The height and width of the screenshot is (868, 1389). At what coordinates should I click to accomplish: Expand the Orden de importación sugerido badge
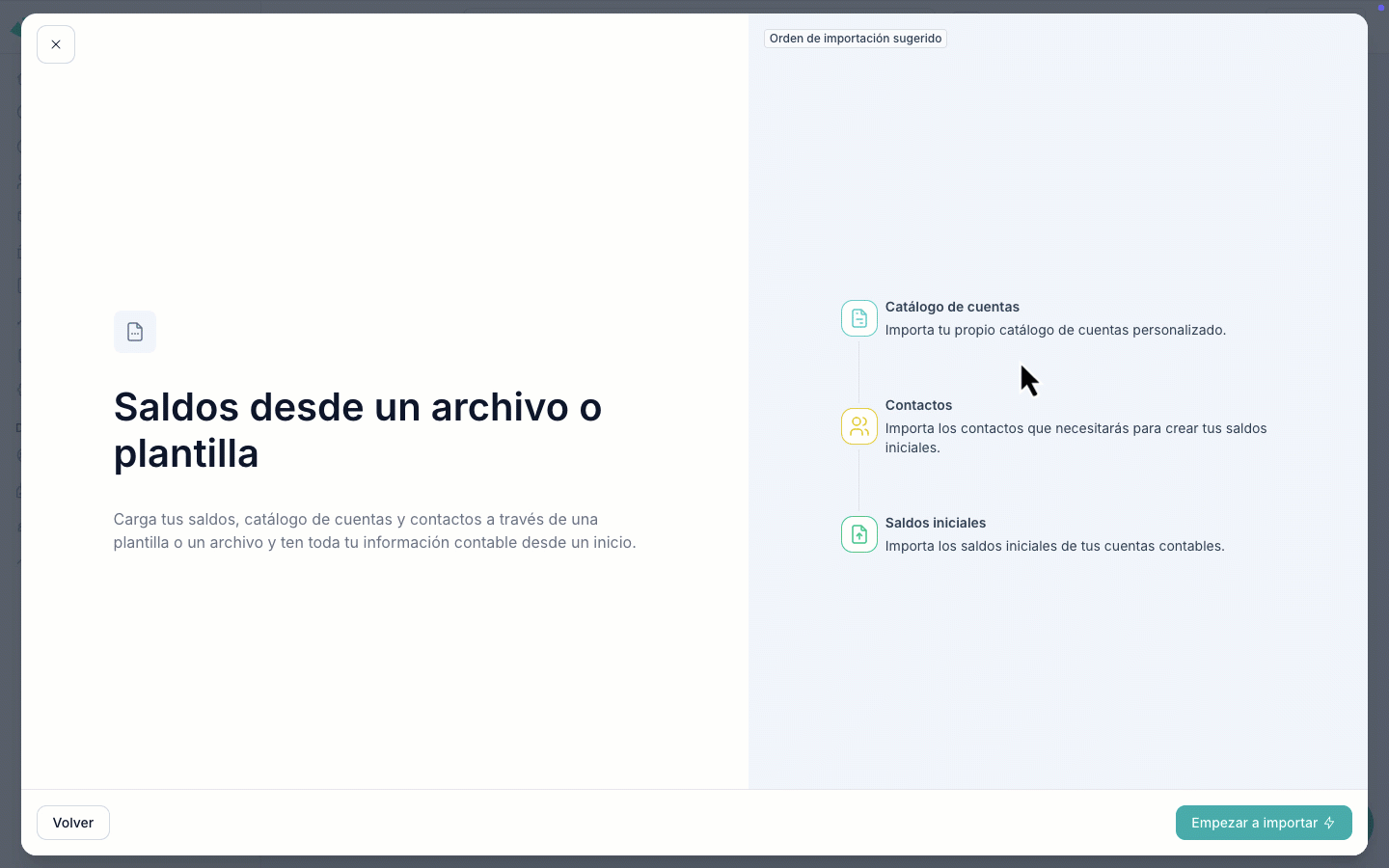pyautogui.click(x=855, y=39)
